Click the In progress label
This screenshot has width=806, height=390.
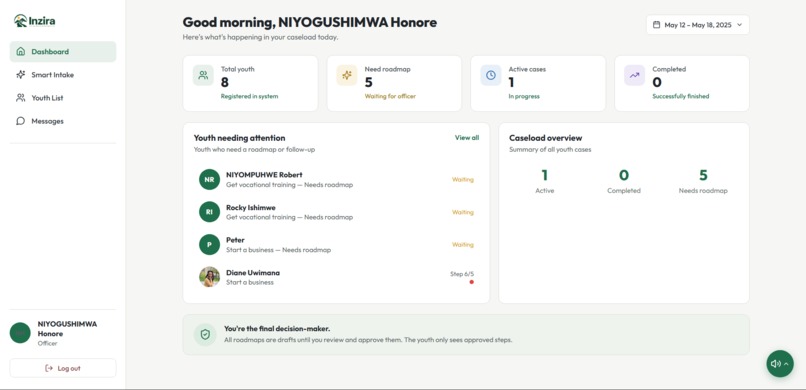click(524, 96)
